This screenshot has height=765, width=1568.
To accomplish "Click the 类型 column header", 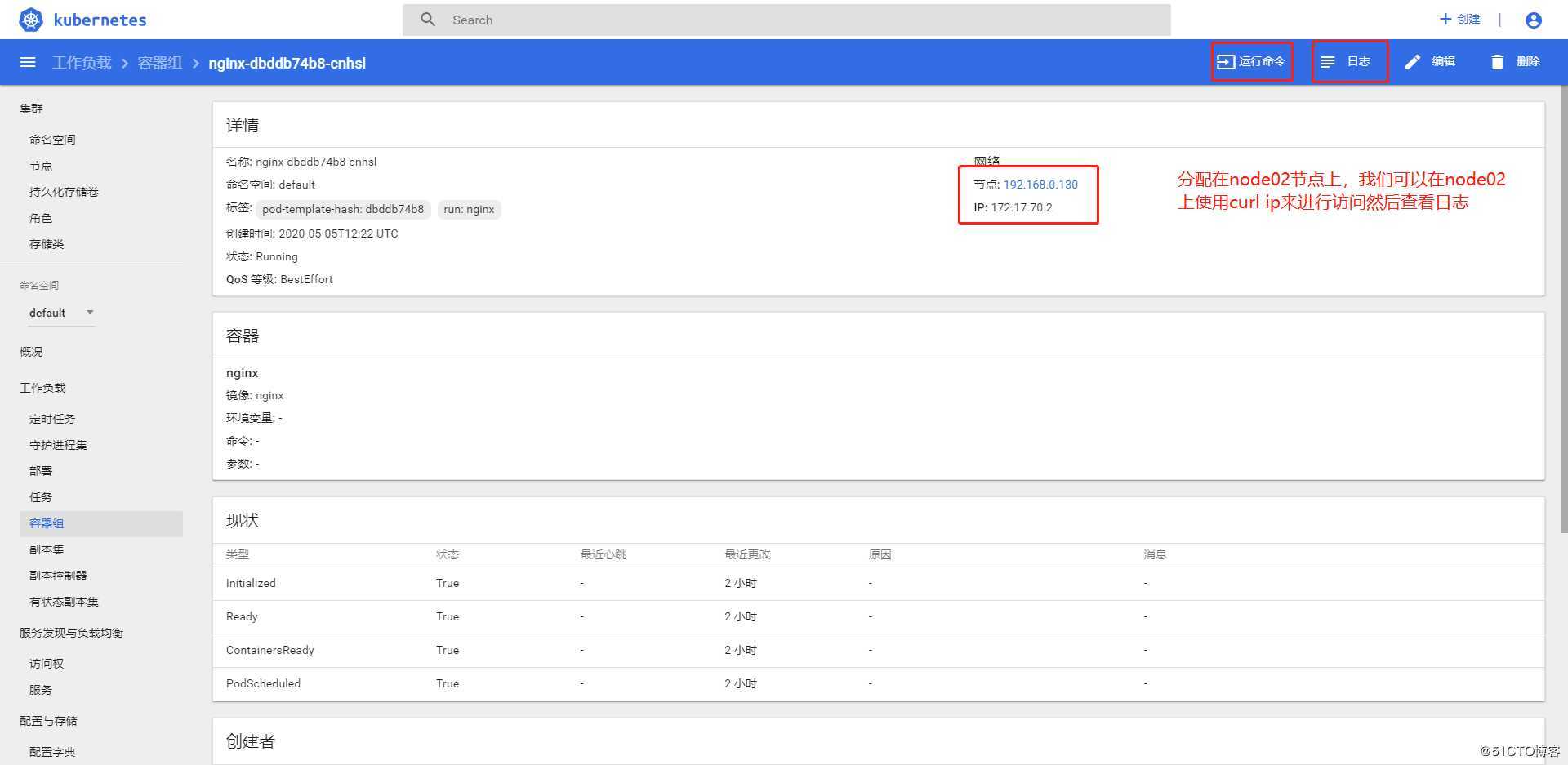I will 238,554.
